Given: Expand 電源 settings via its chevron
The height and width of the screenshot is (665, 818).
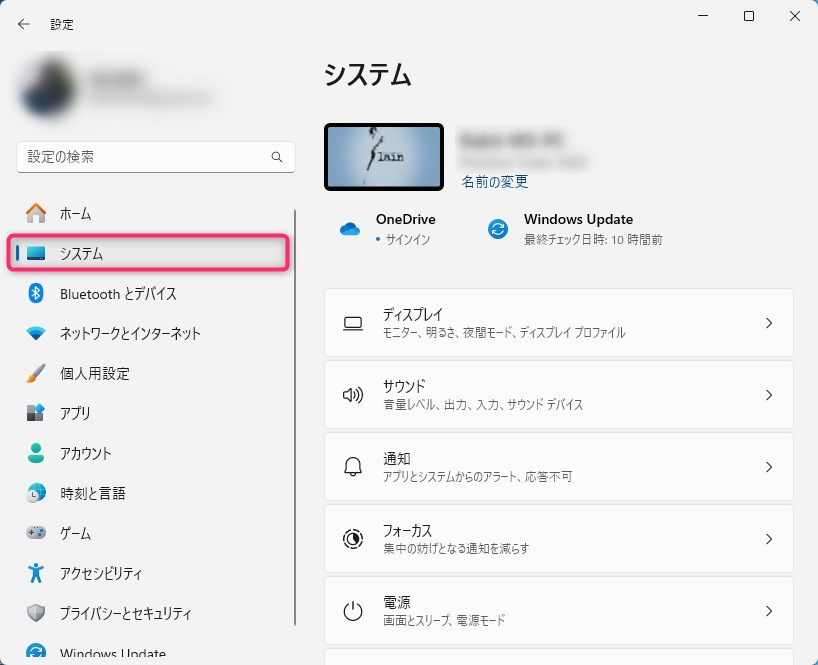Looking at the screenshot, I should tap(768, 611).
